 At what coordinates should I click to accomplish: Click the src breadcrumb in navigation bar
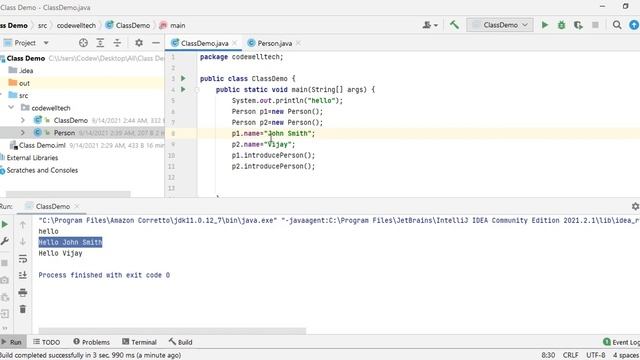point(42,25)
